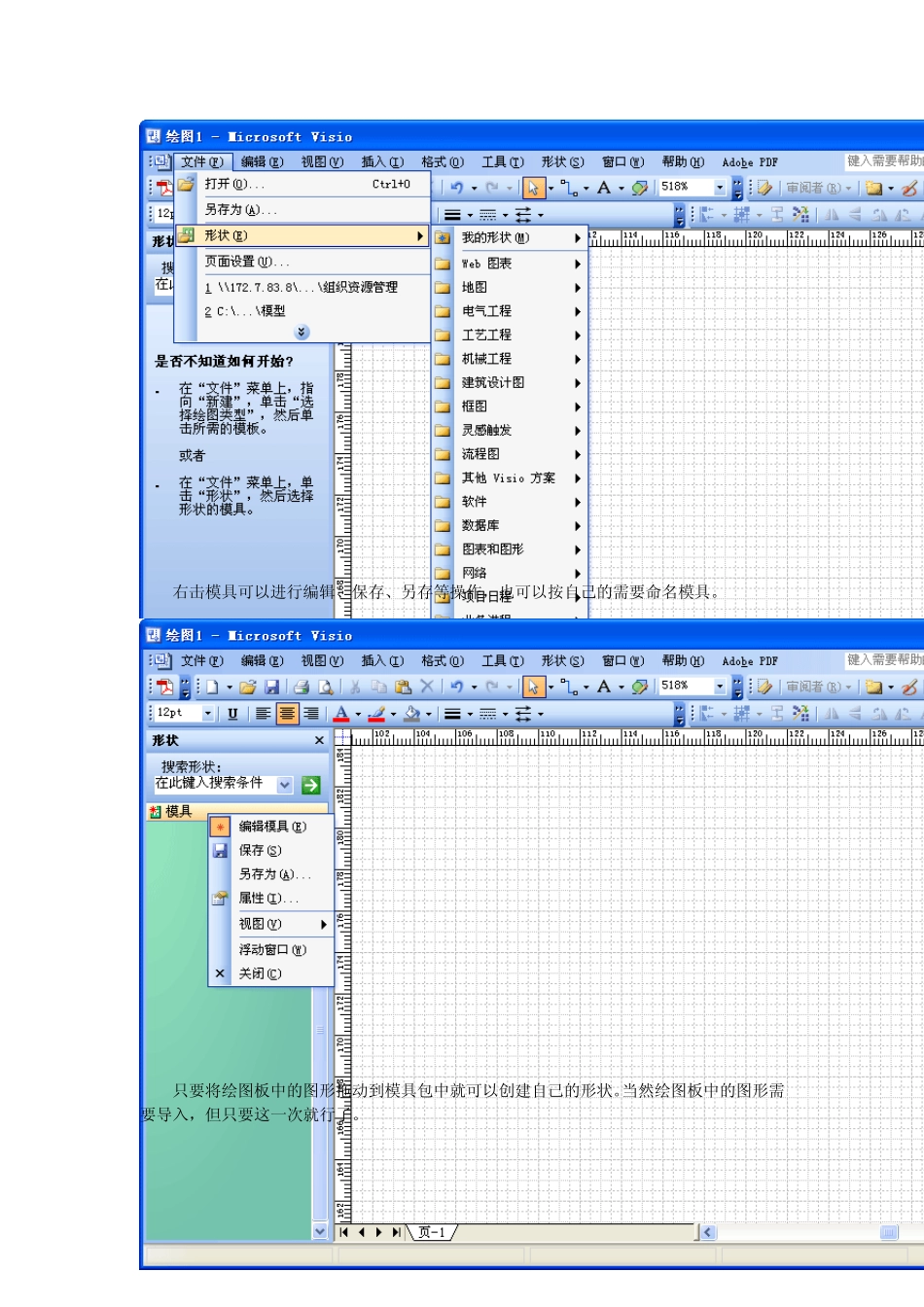Close the 形状 panel with X
The width and height of the screenshot is (924, 1307).
tap(319, 741)
